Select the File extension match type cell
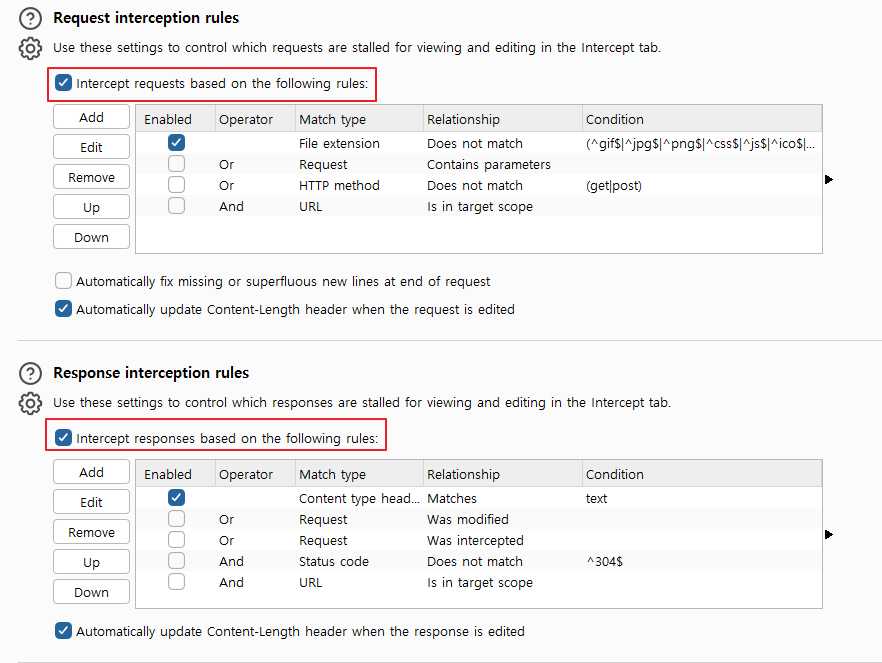882x663 pixels. tap(359, 143)
